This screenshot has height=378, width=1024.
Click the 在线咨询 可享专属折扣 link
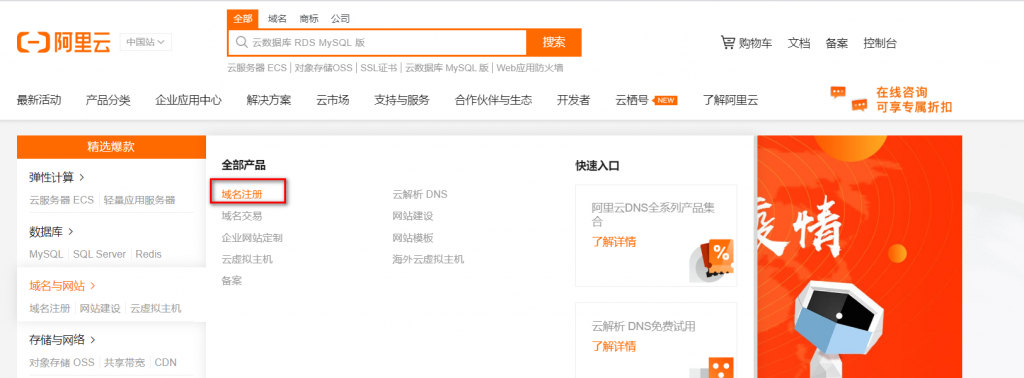click(914, 100)
